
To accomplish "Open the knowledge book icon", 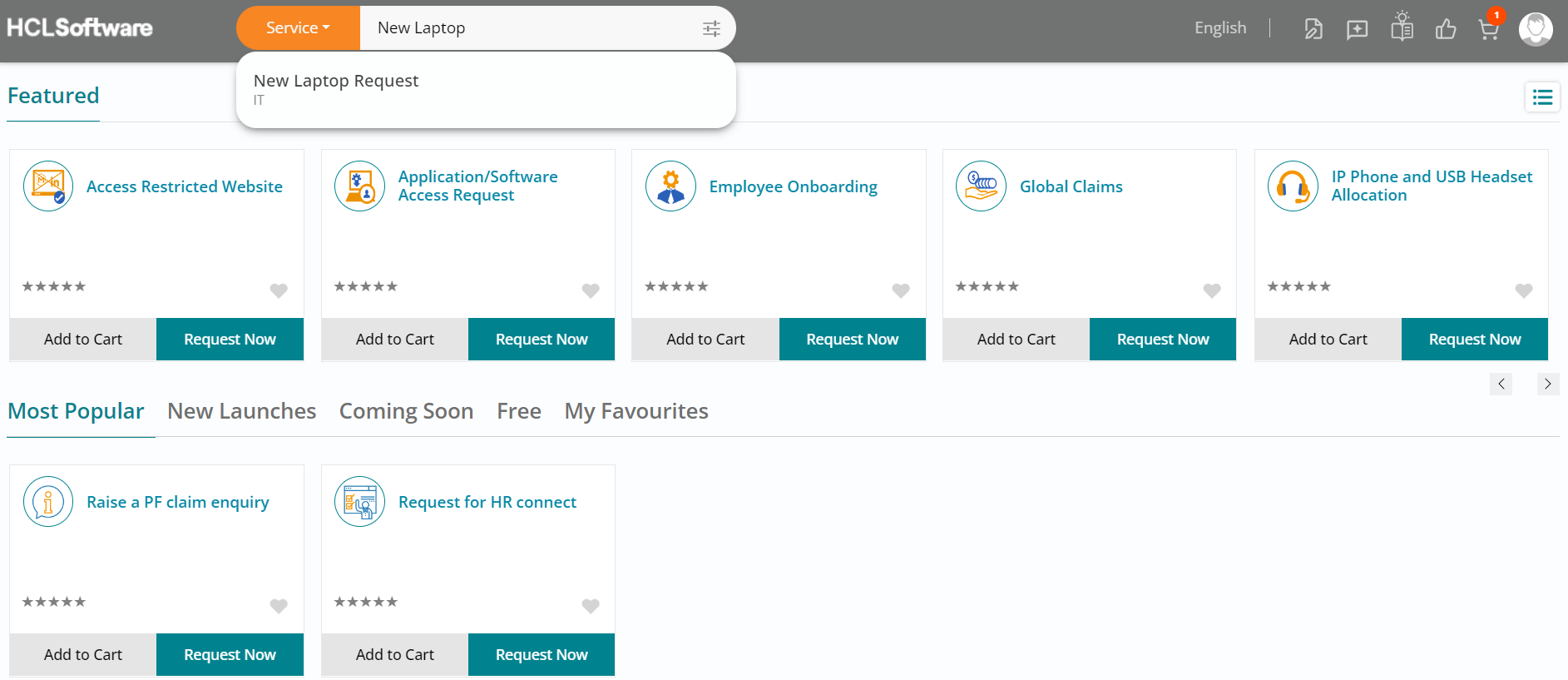I will coord(1402,28).
